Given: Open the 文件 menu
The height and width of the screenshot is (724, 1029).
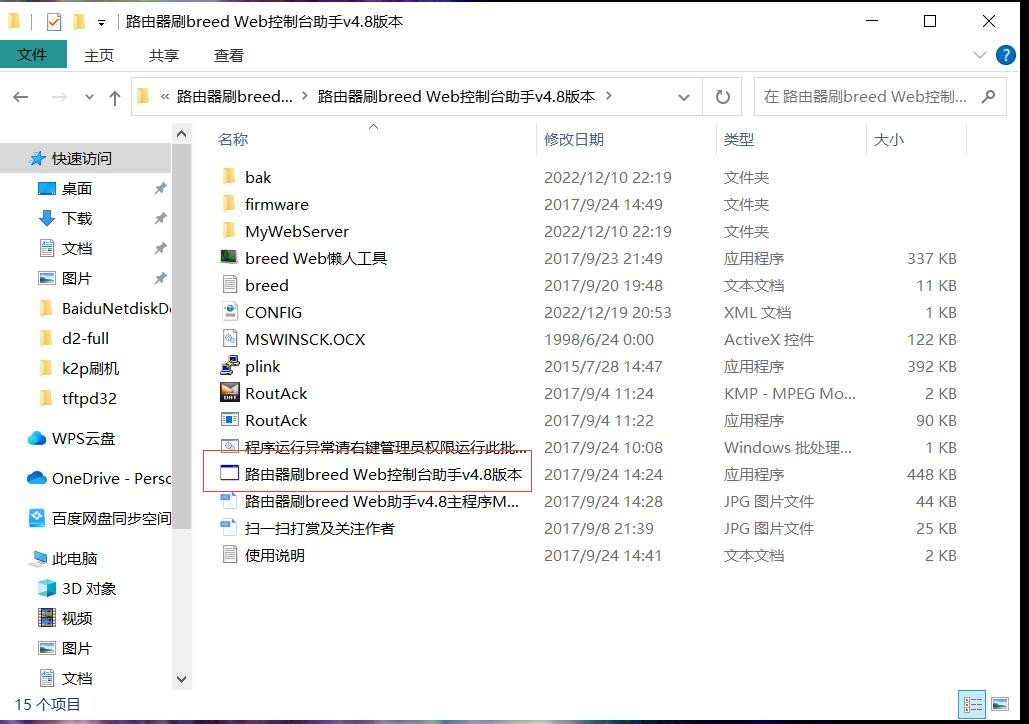Looking at the screenshot, I should [x=32, y=55].
